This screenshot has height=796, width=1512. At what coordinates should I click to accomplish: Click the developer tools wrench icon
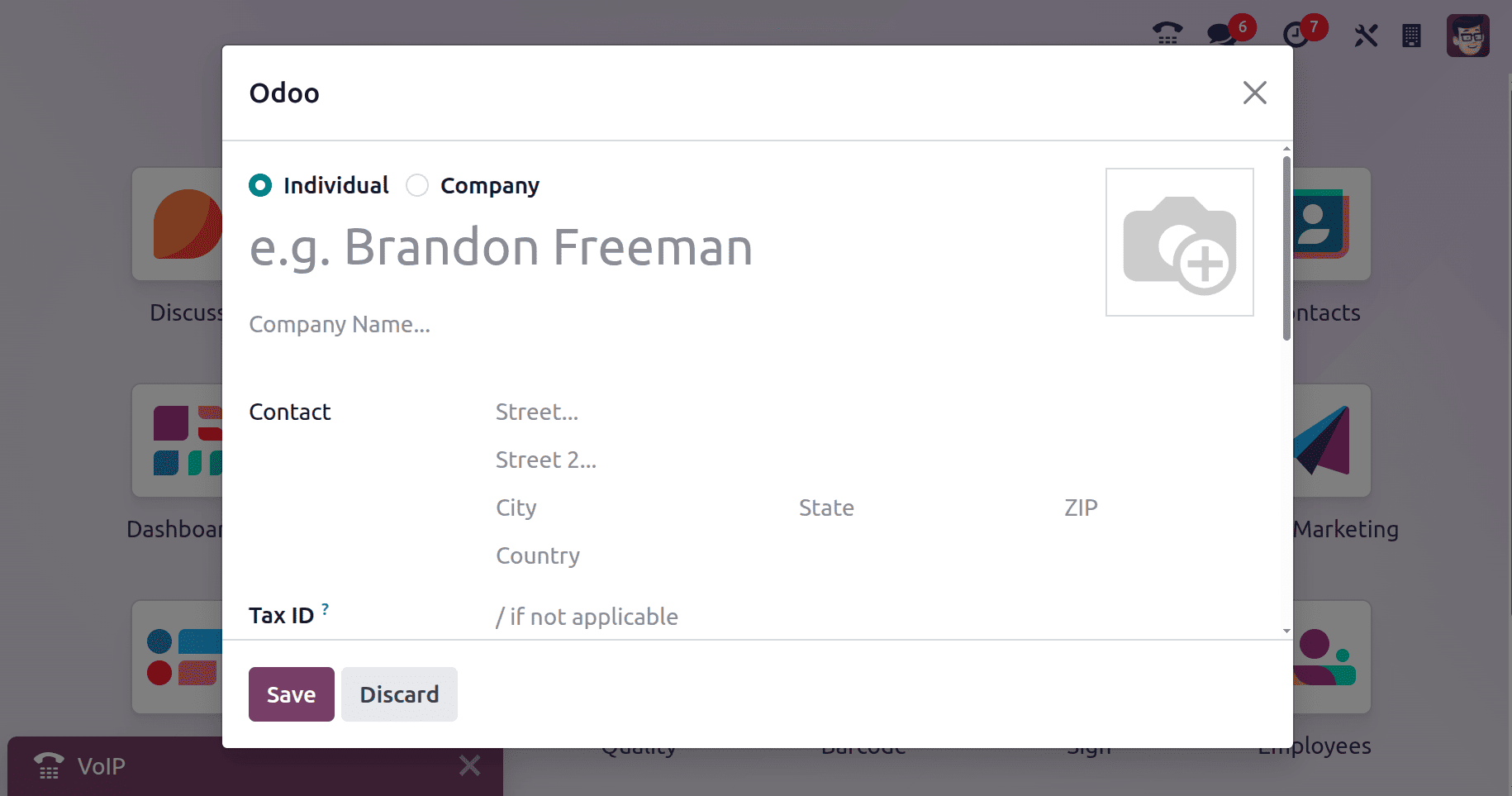coord(1366,36)
